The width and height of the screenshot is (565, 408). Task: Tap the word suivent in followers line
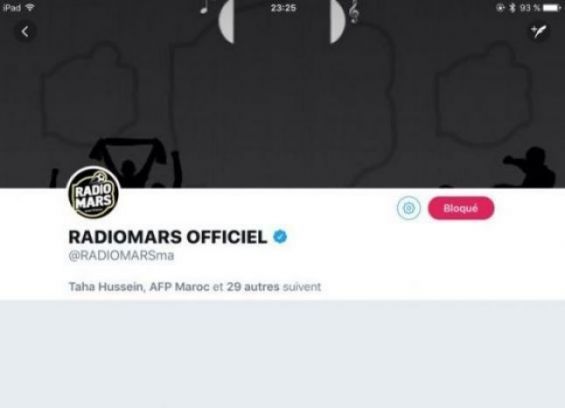[302, 287]
